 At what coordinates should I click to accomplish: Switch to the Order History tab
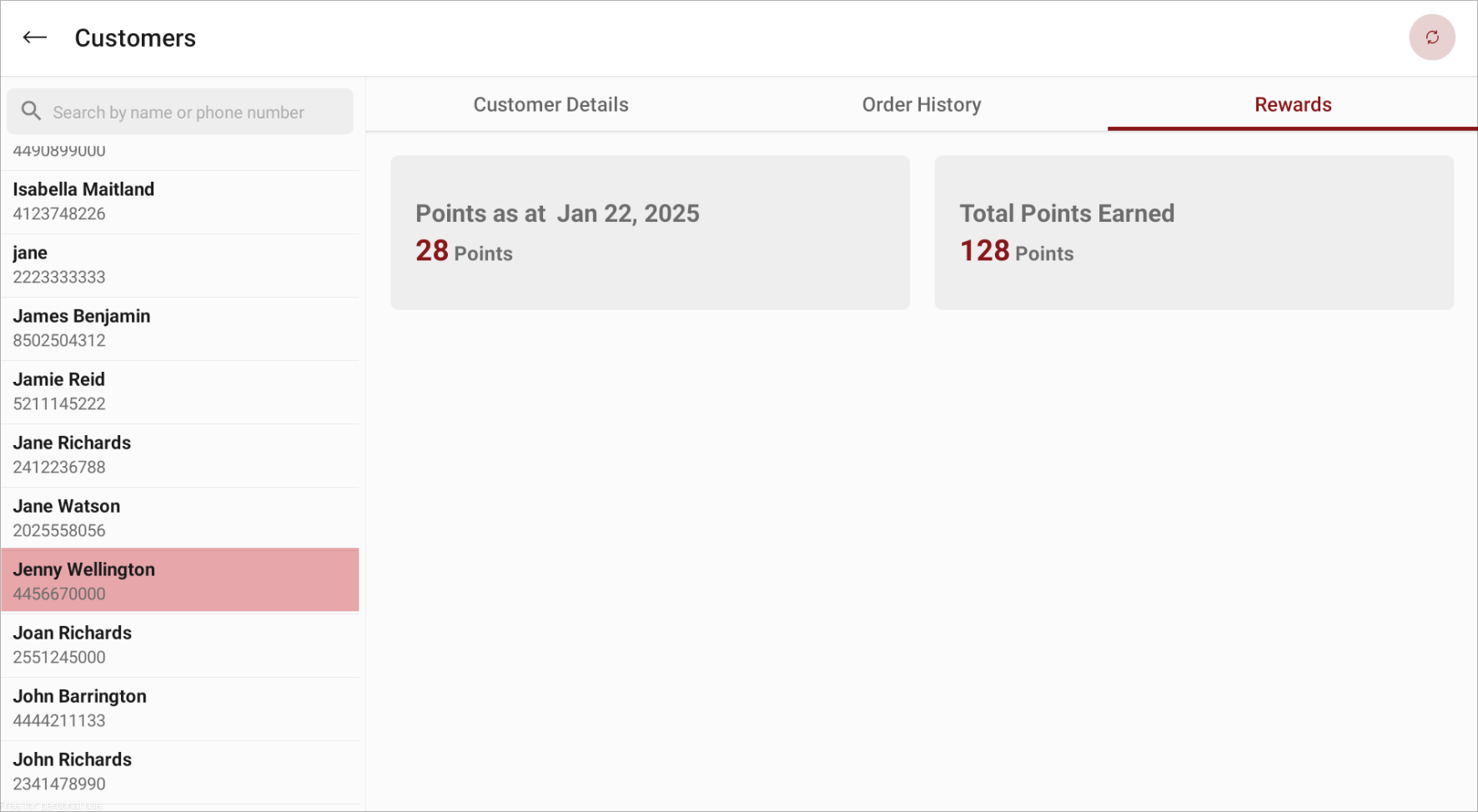(922, 104)
